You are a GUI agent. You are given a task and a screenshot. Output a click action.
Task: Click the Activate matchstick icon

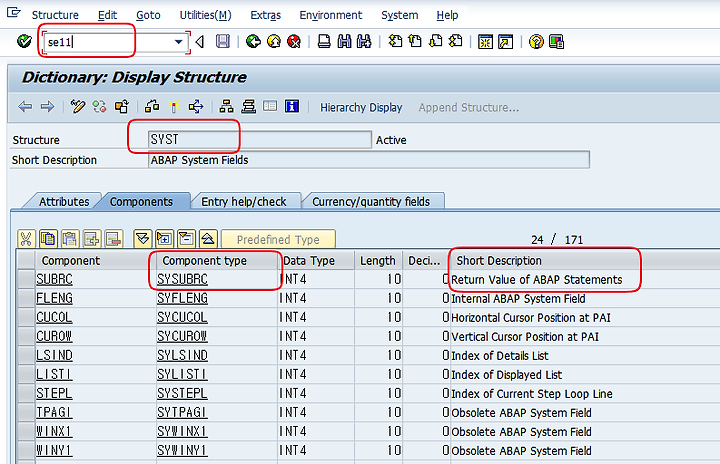coord(174,107)
